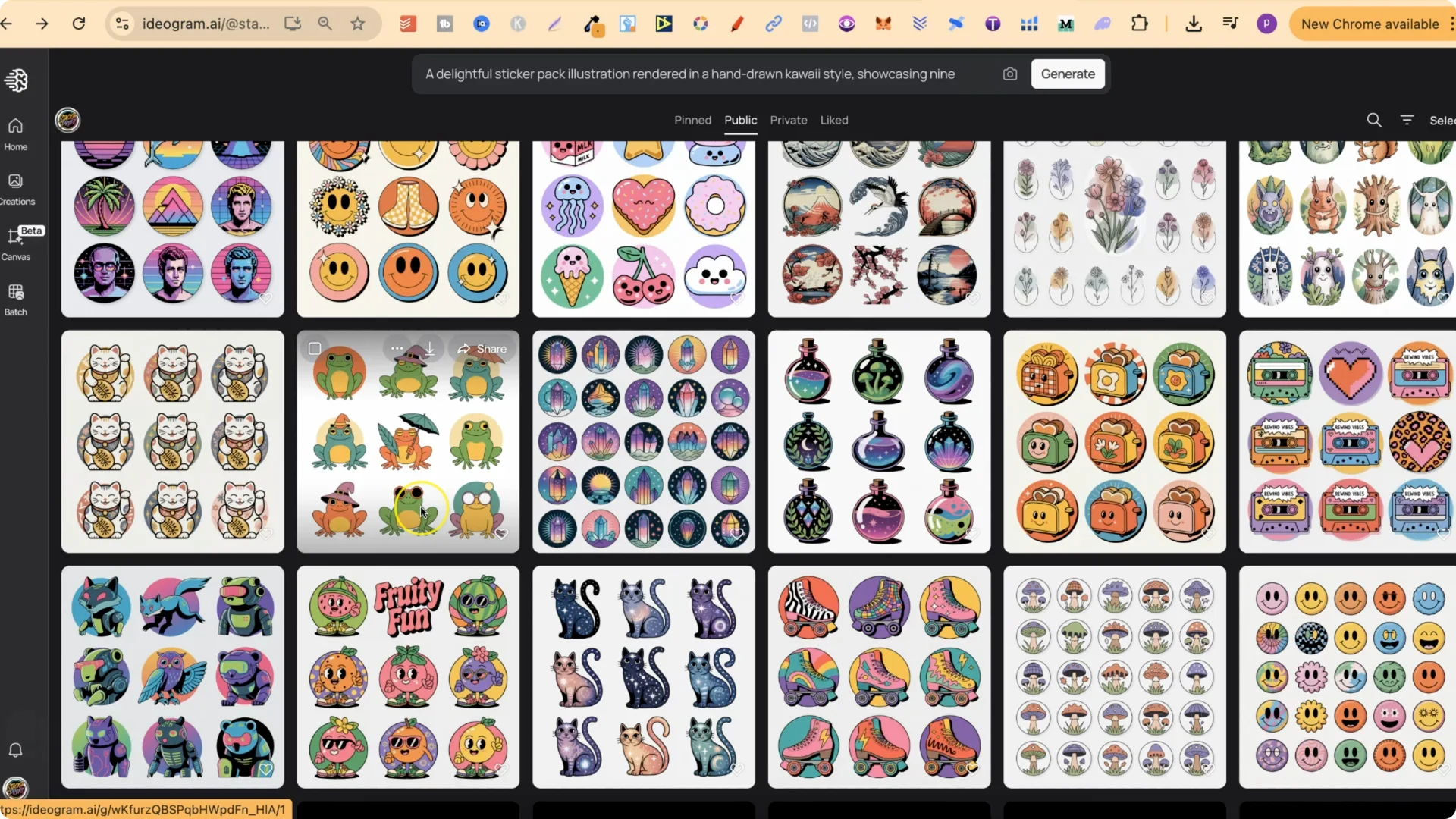Open the more options menu on frog image
Viewport: 1456px width, 819px height.
[397, 348]
